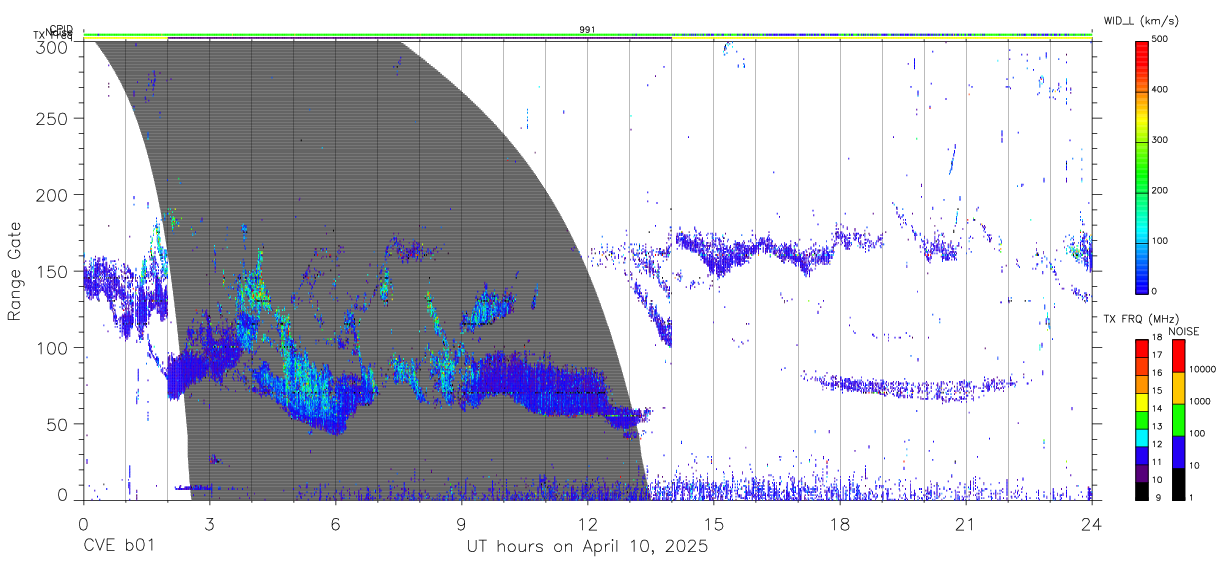
Task: Click the 12 label in TX FRQ legend
Action: [x=1156, y=444]
